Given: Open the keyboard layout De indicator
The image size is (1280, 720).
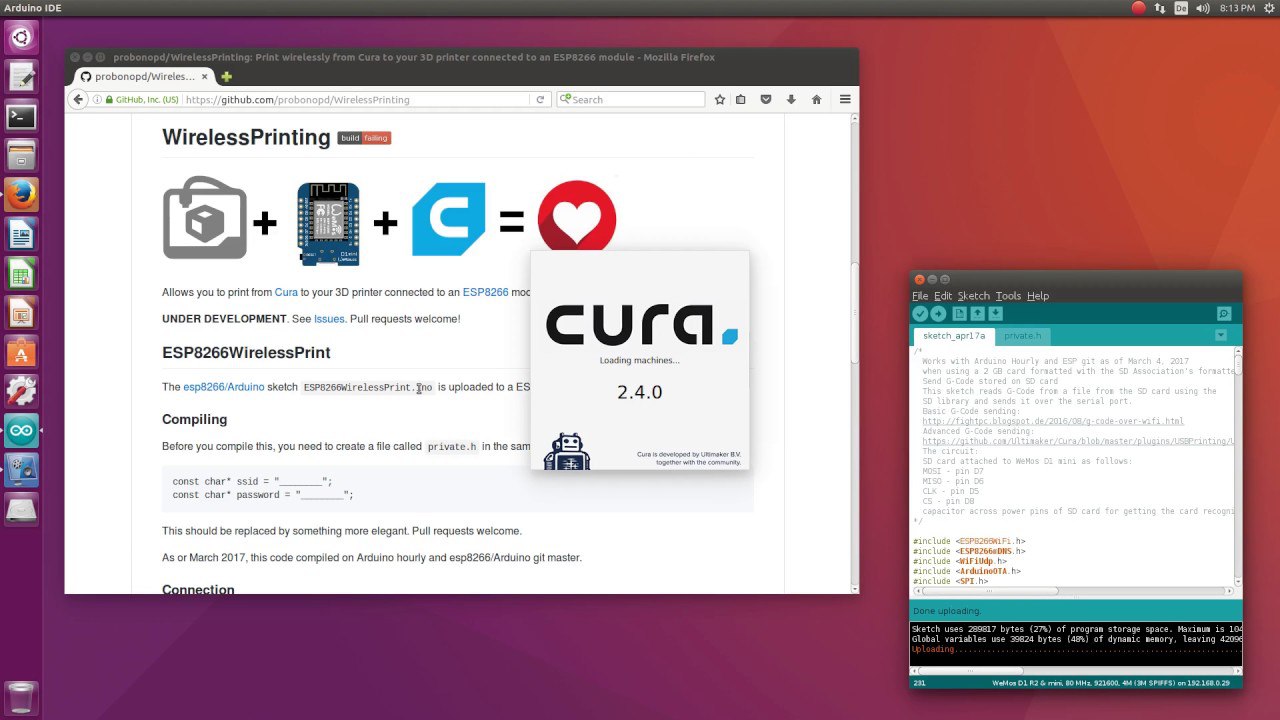Looking at the screenshot, I should click(1181, 8).
